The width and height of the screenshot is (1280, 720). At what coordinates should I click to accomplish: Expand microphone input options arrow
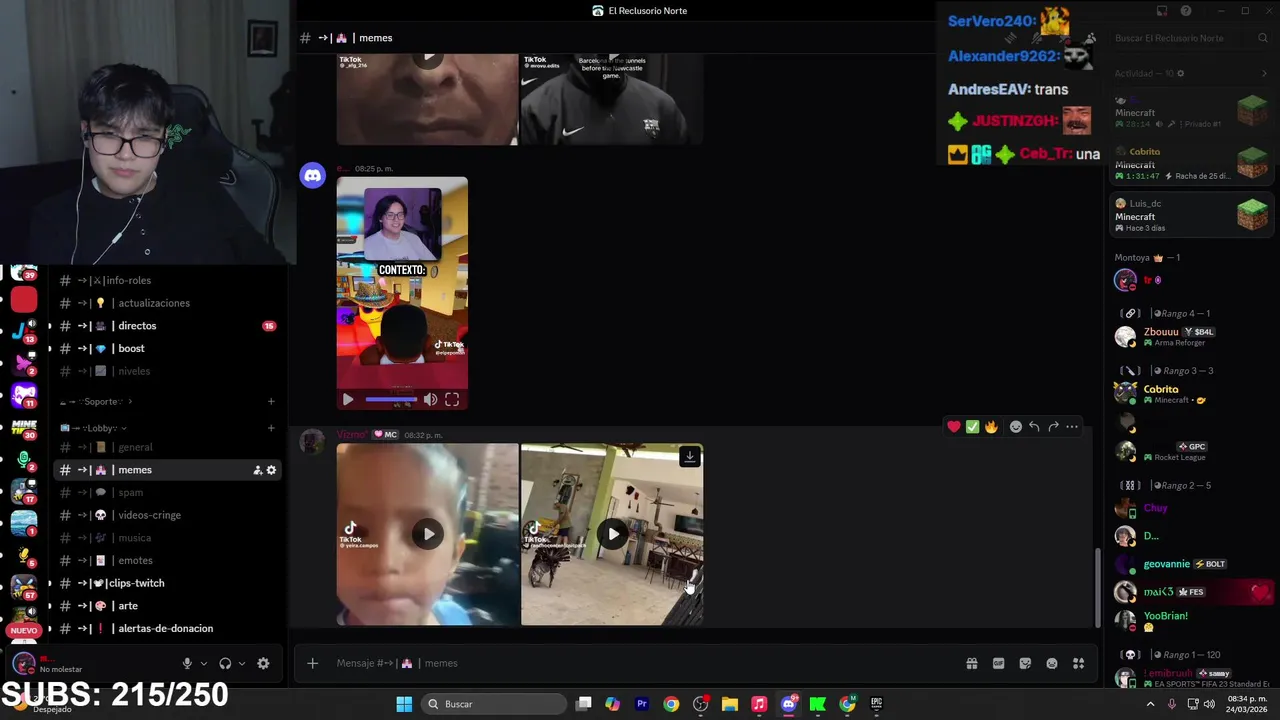tap(204, 663)
